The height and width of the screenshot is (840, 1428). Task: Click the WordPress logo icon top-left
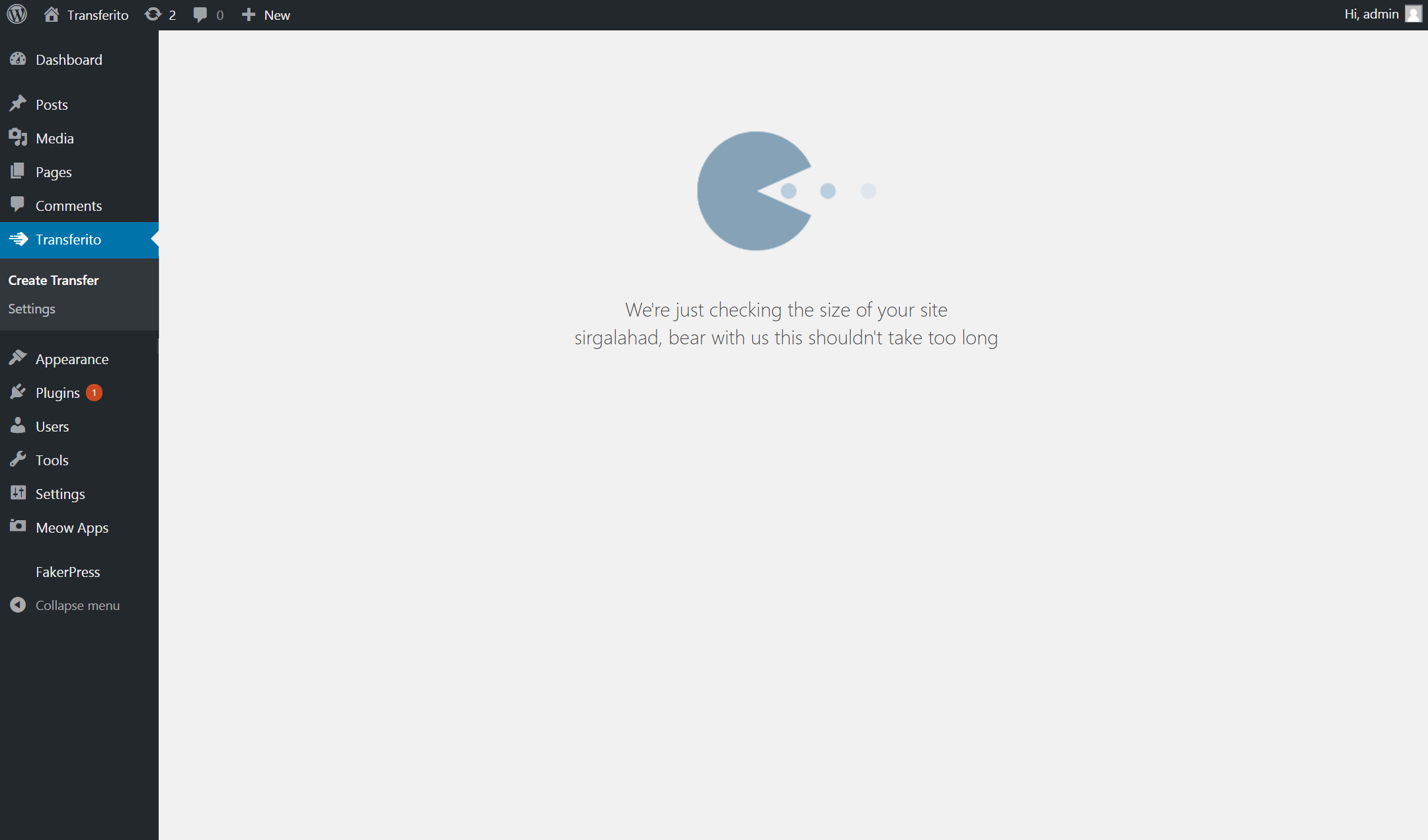point(17,14)
